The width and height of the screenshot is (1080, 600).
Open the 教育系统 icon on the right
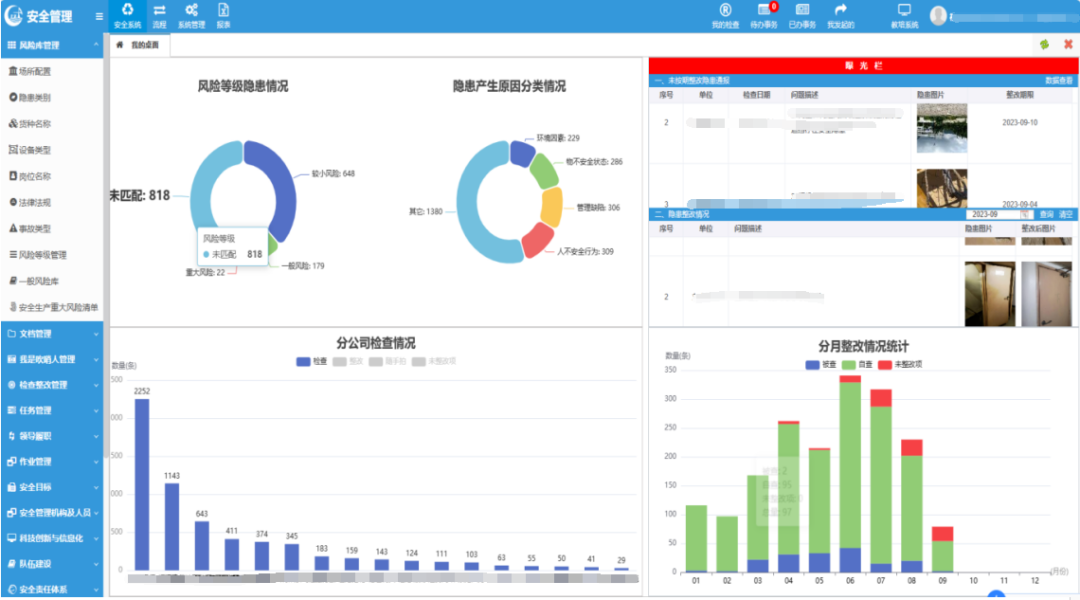click(903, 17)
